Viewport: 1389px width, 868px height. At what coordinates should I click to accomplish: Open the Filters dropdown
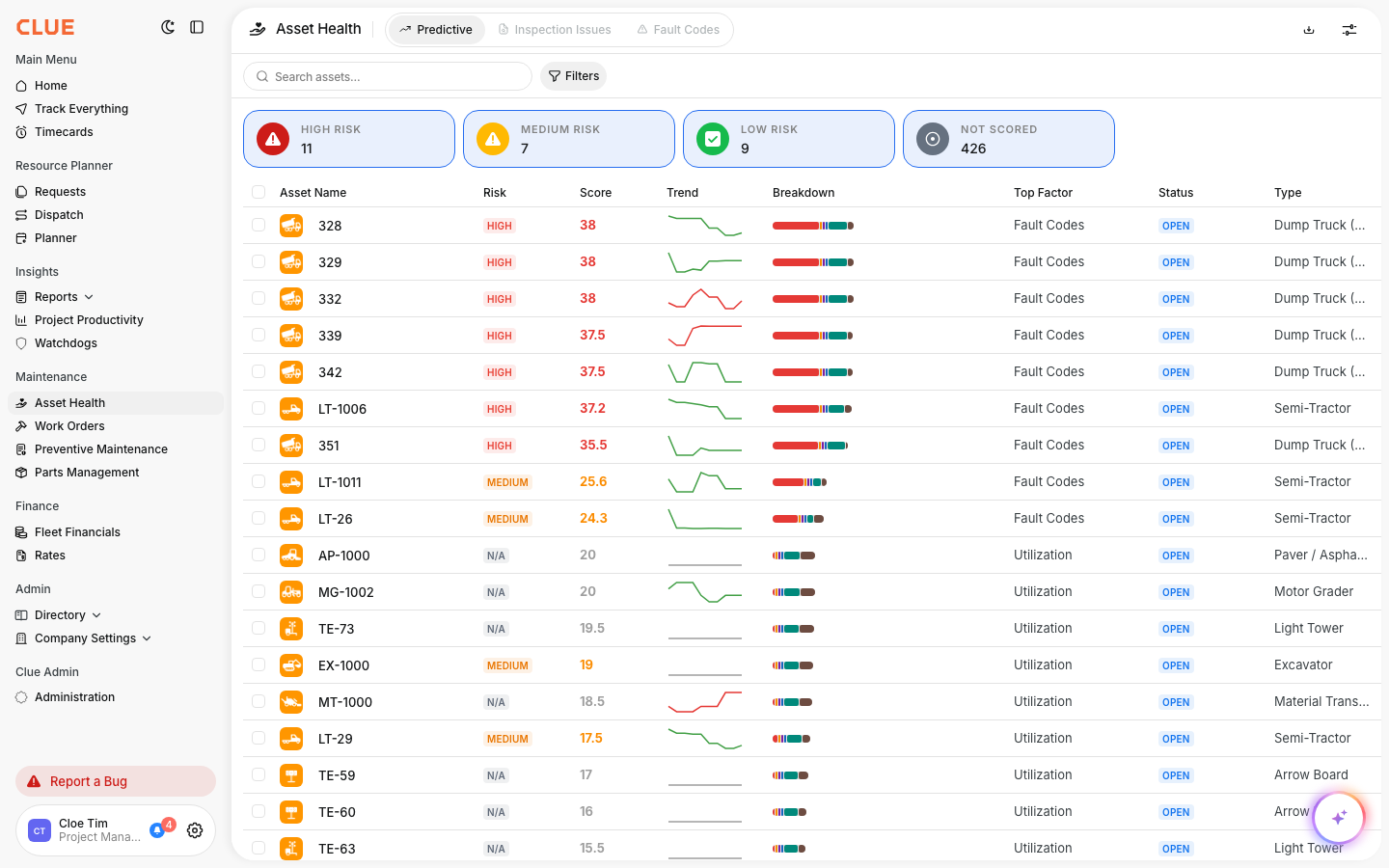click(574, 76)
